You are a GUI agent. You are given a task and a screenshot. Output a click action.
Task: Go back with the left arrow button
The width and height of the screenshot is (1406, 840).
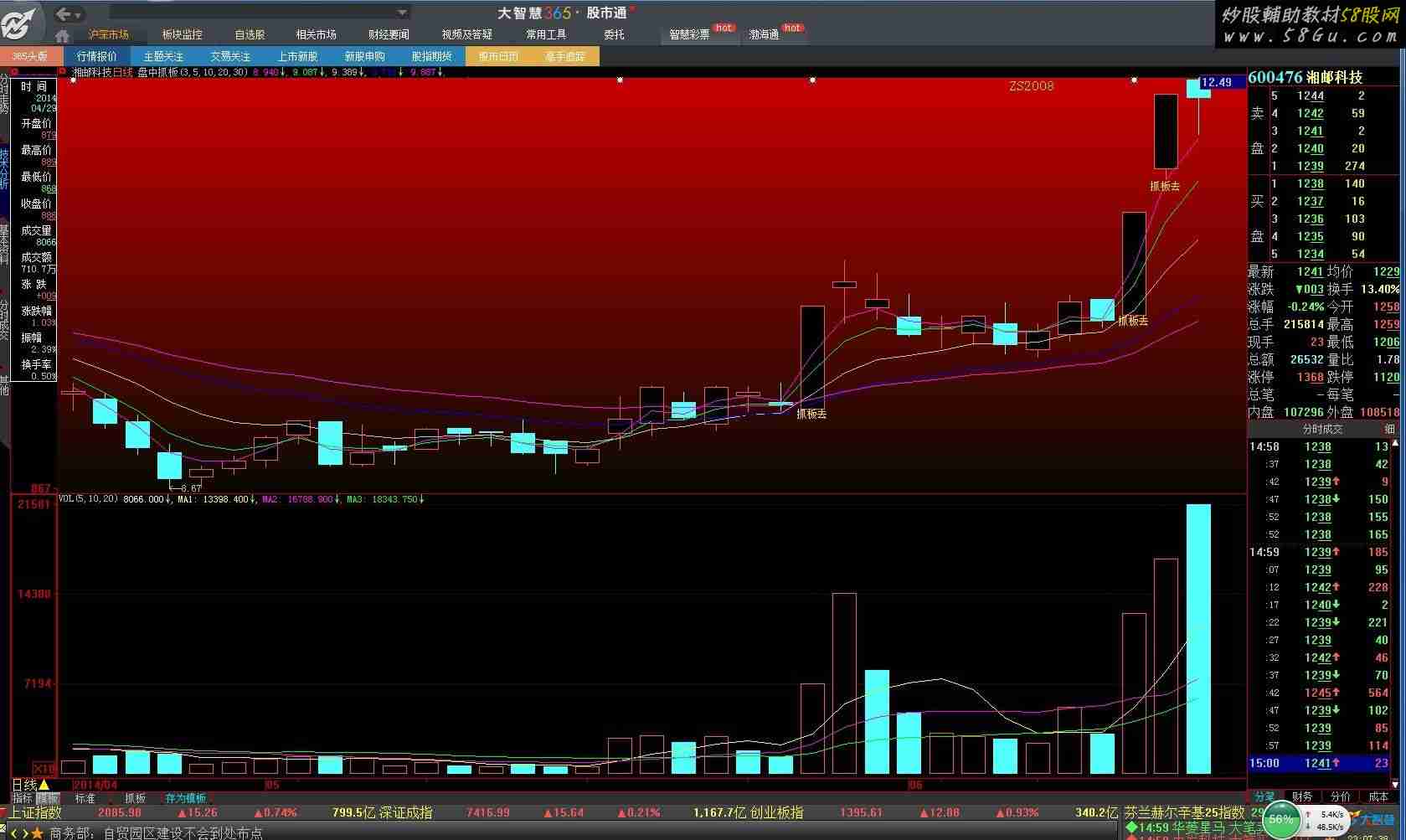pyautogui.click(x=63, y=13)
